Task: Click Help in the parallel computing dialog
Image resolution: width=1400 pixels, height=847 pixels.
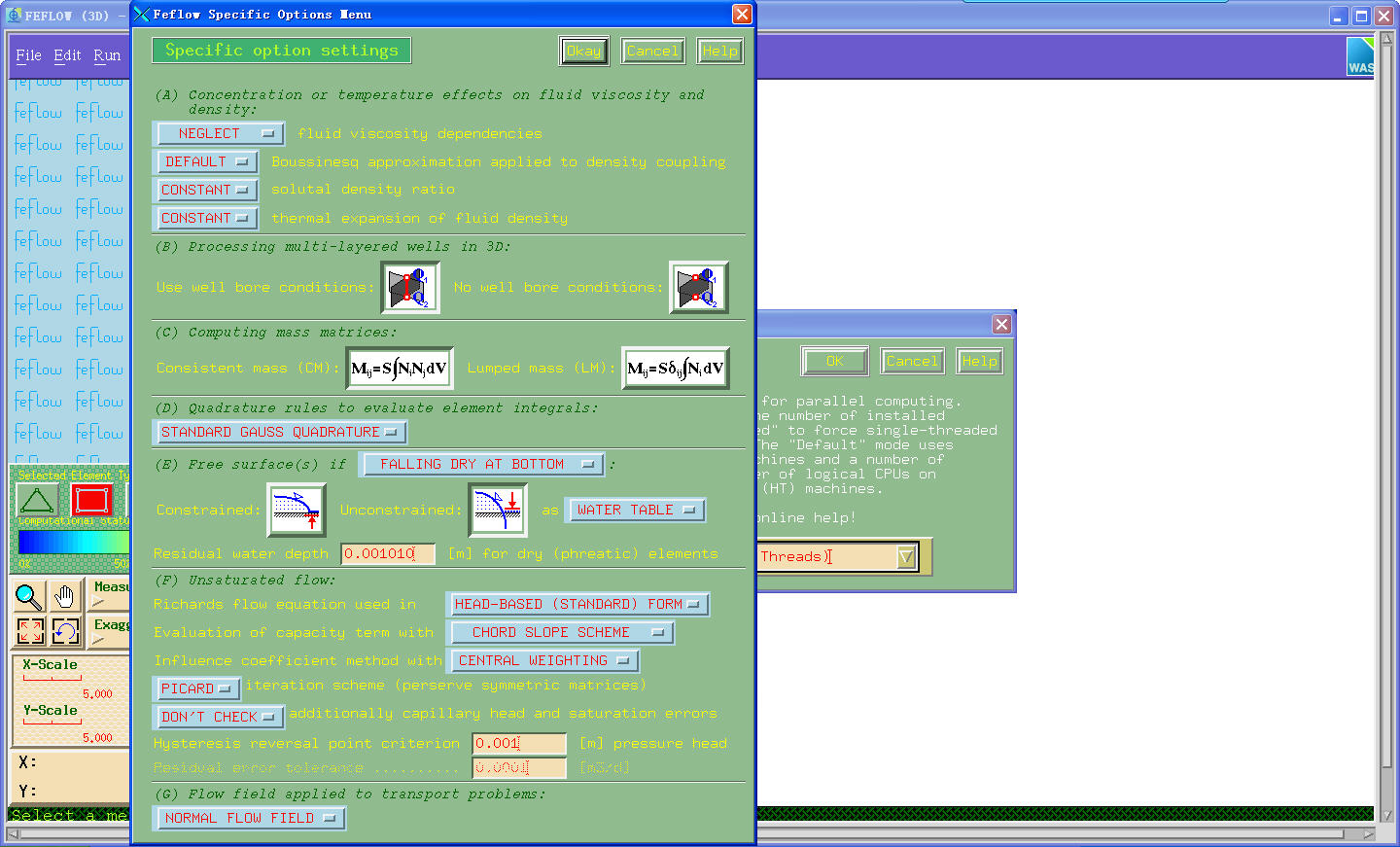Action: point(979,361)
